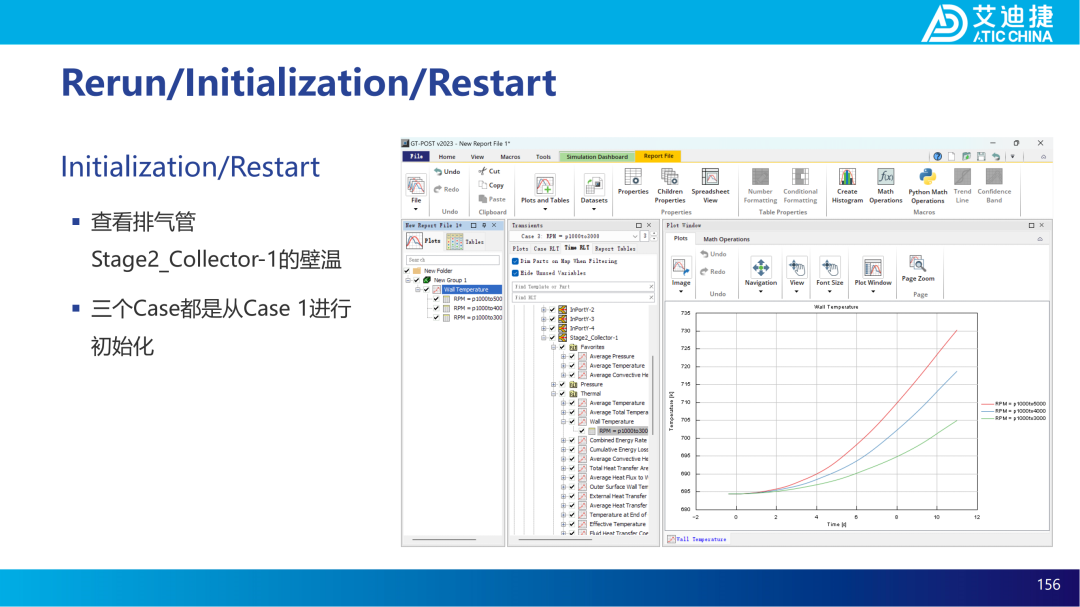Switch to the Macros ribbon tab
The image size is (1080, 607).
click(x=510, y=157)
